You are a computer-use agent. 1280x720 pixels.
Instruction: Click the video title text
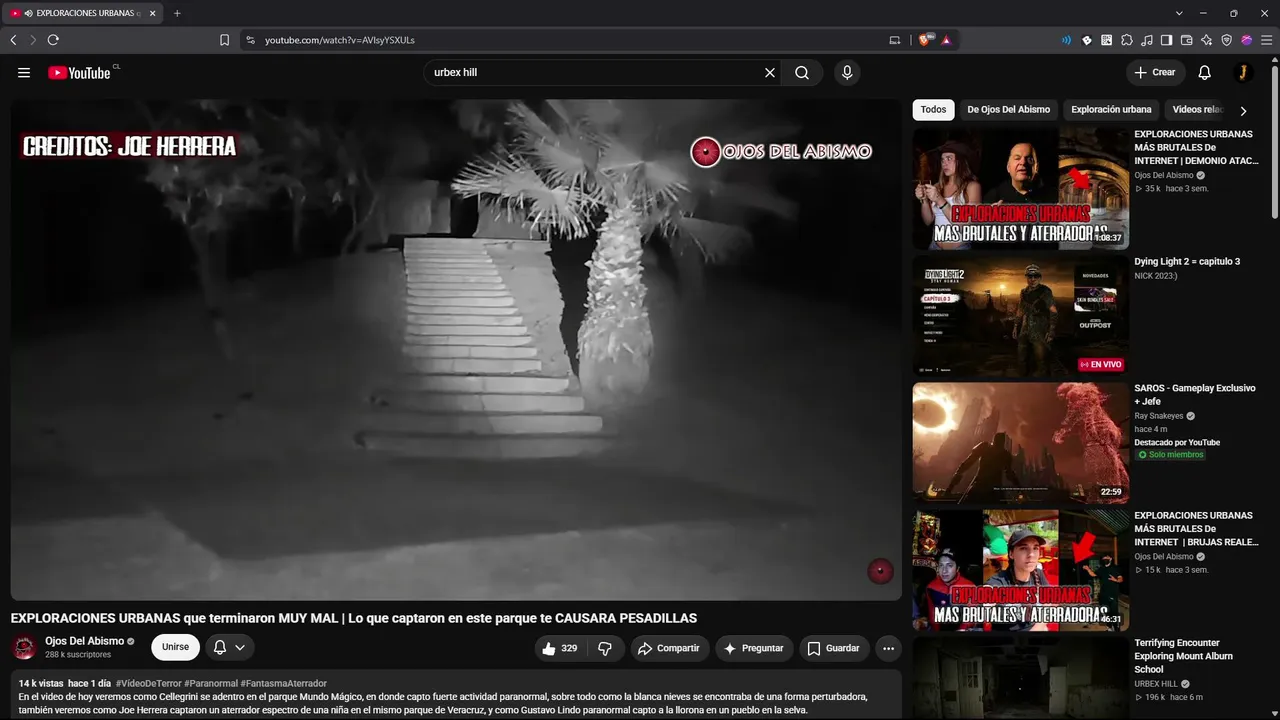[x=354, y=618]
